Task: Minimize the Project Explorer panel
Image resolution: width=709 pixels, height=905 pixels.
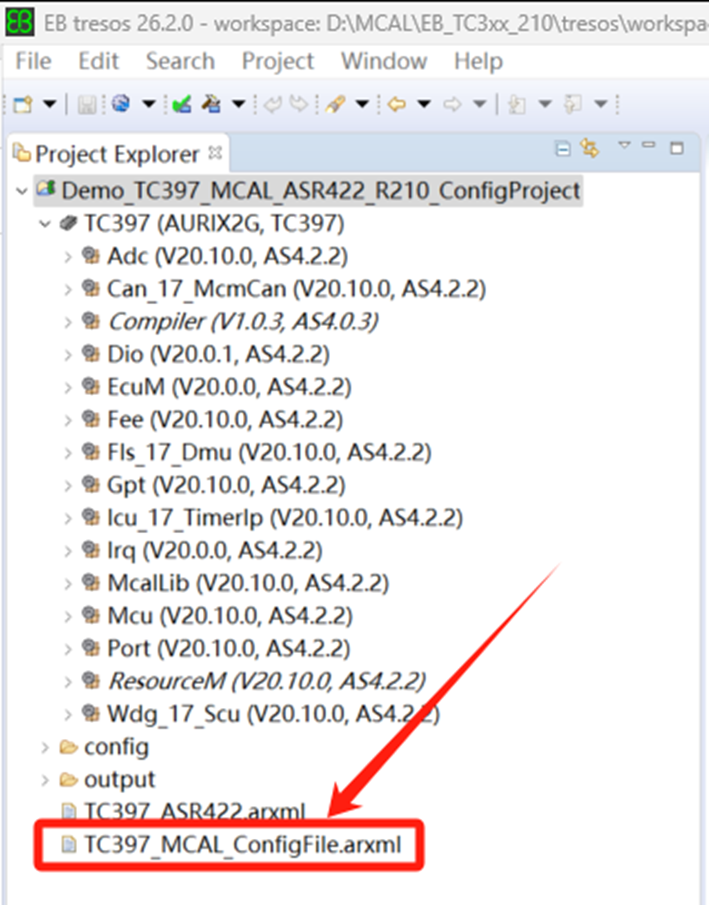Action: pyautogui.click(x=649, y=145)
